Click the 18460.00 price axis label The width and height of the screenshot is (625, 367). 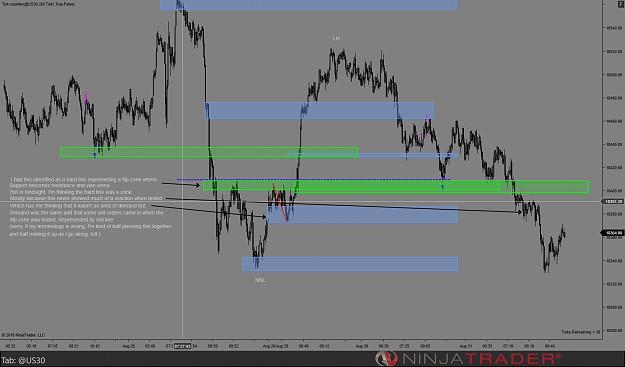[614, 121]
